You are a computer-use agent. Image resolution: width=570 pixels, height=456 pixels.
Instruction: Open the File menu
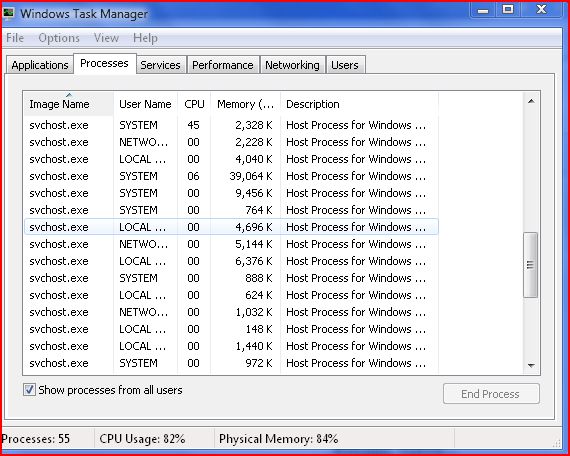(x=15, y=38)
